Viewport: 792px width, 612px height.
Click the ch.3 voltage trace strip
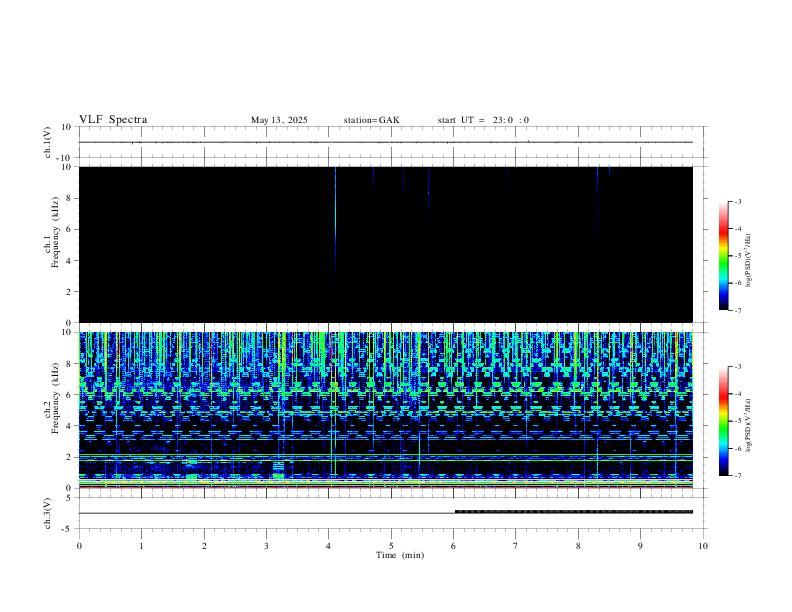click(x=391, y=513)
